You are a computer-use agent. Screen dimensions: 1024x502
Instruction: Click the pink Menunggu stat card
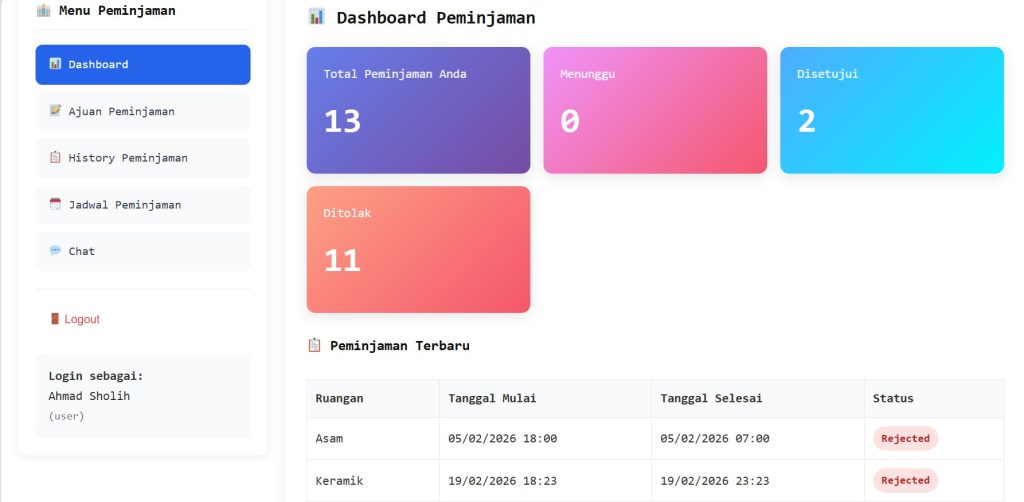tap(655, 110)
